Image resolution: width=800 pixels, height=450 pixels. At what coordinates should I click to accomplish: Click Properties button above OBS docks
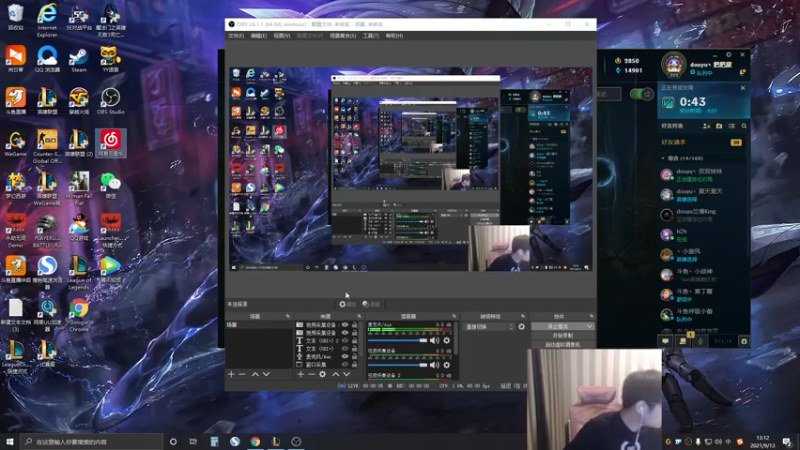click(x=348, y=304)
